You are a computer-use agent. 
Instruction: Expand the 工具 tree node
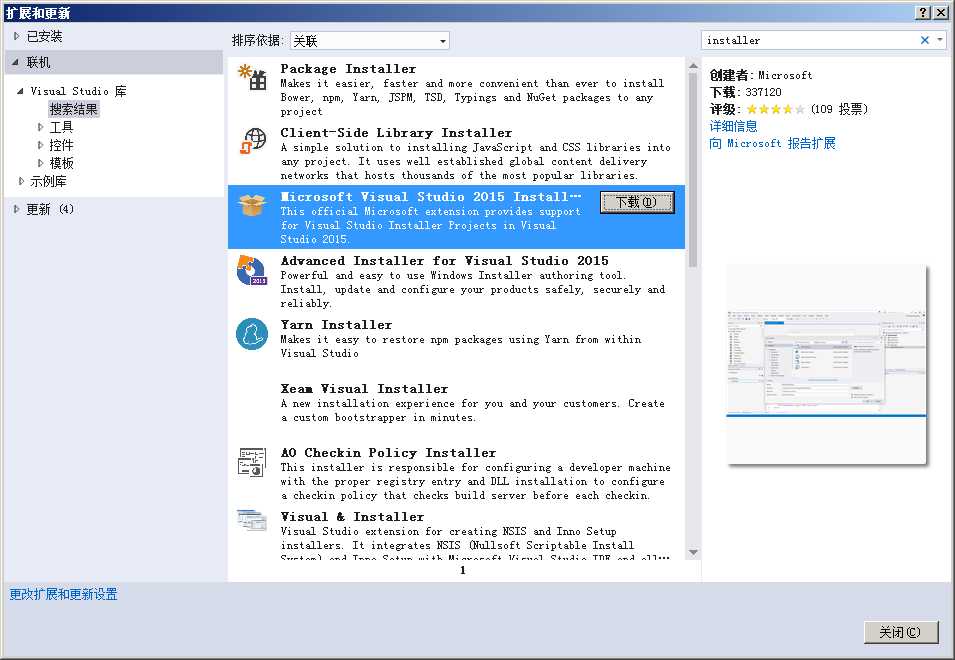tap(40, 127)
